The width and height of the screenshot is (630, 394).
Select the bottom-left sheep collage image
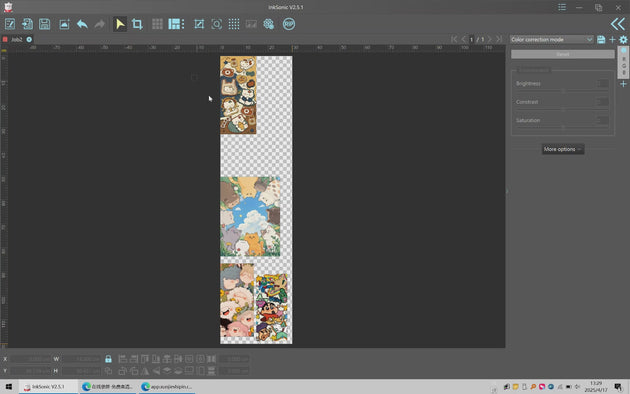pos(237,300)
